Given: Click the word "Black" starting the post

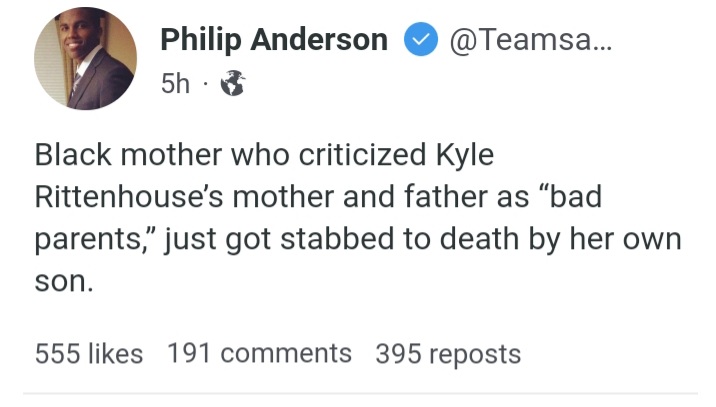Looking at the screenshot, I should point(72,157).
